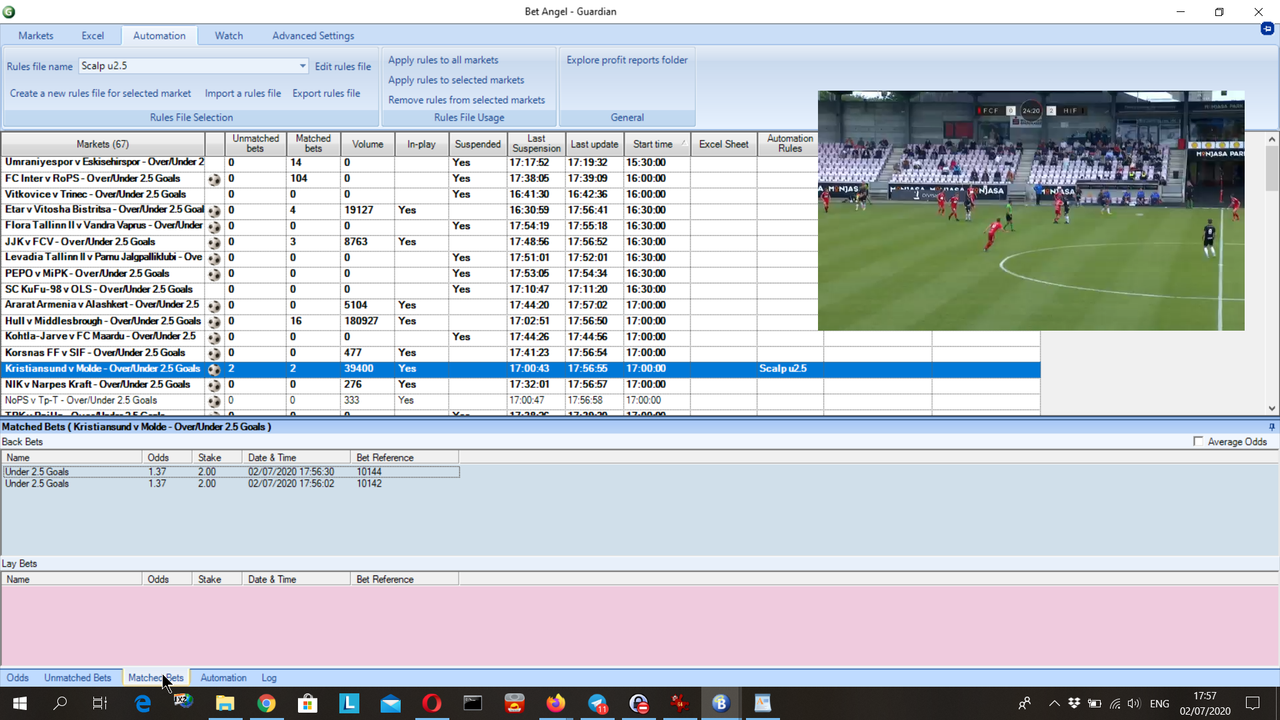Launch Microsoft Edge from taskbar
Image resolution: width=1280 pixels, height=720 pixels.
[143, 703]
